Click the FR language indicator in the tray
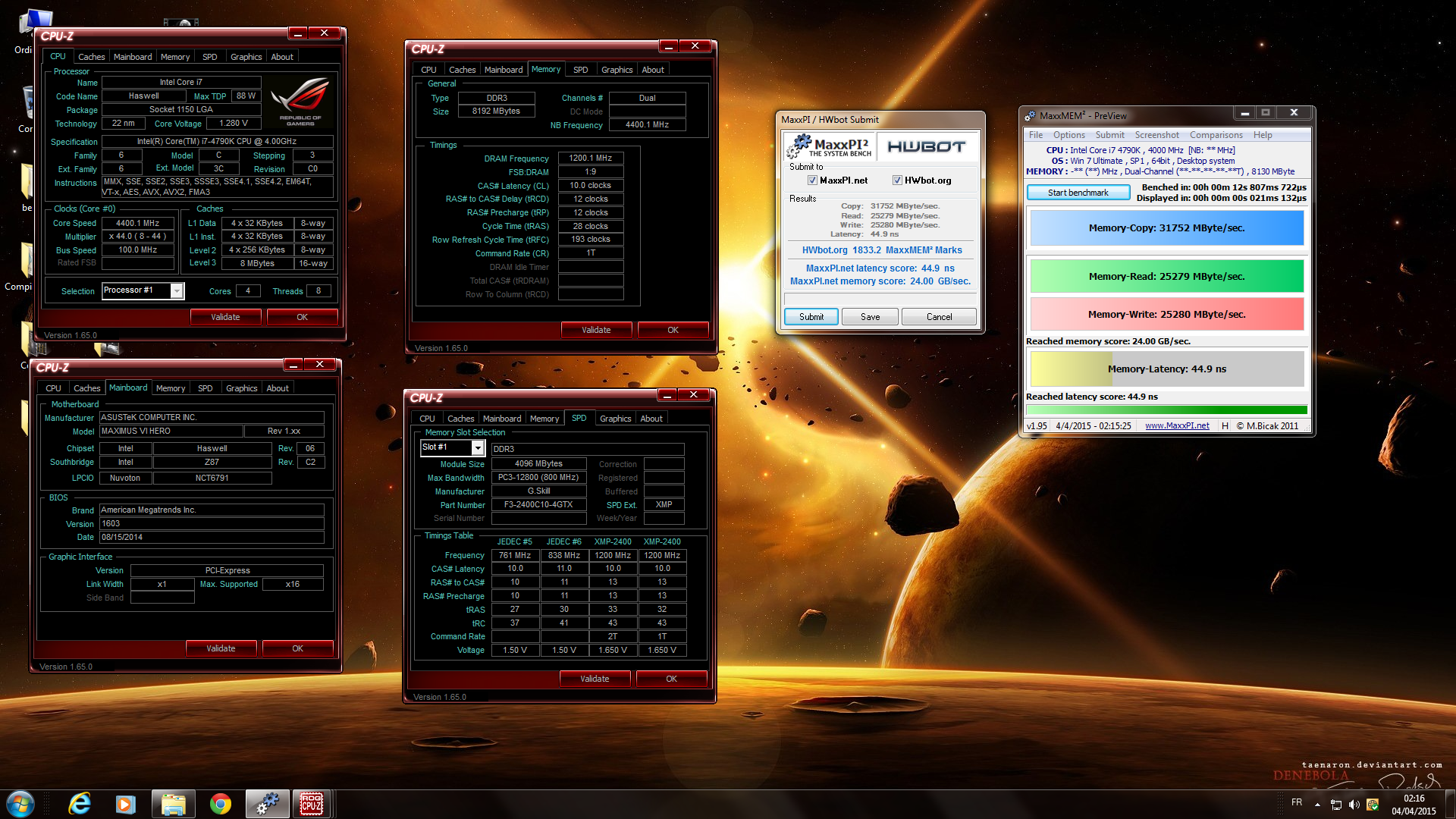 pyautogui.click(x=1297, y=802)
